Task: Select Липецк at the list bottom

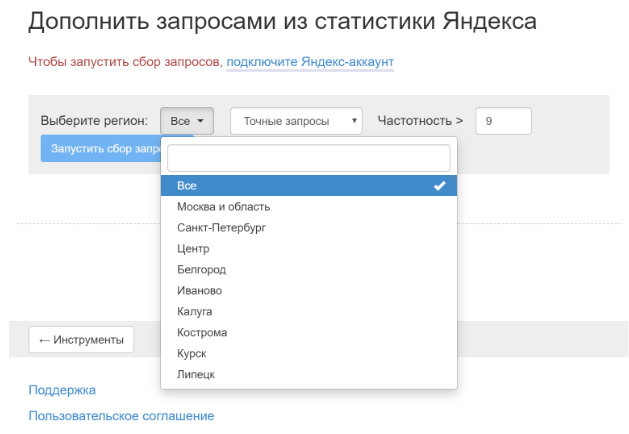Action: point(309,374)
